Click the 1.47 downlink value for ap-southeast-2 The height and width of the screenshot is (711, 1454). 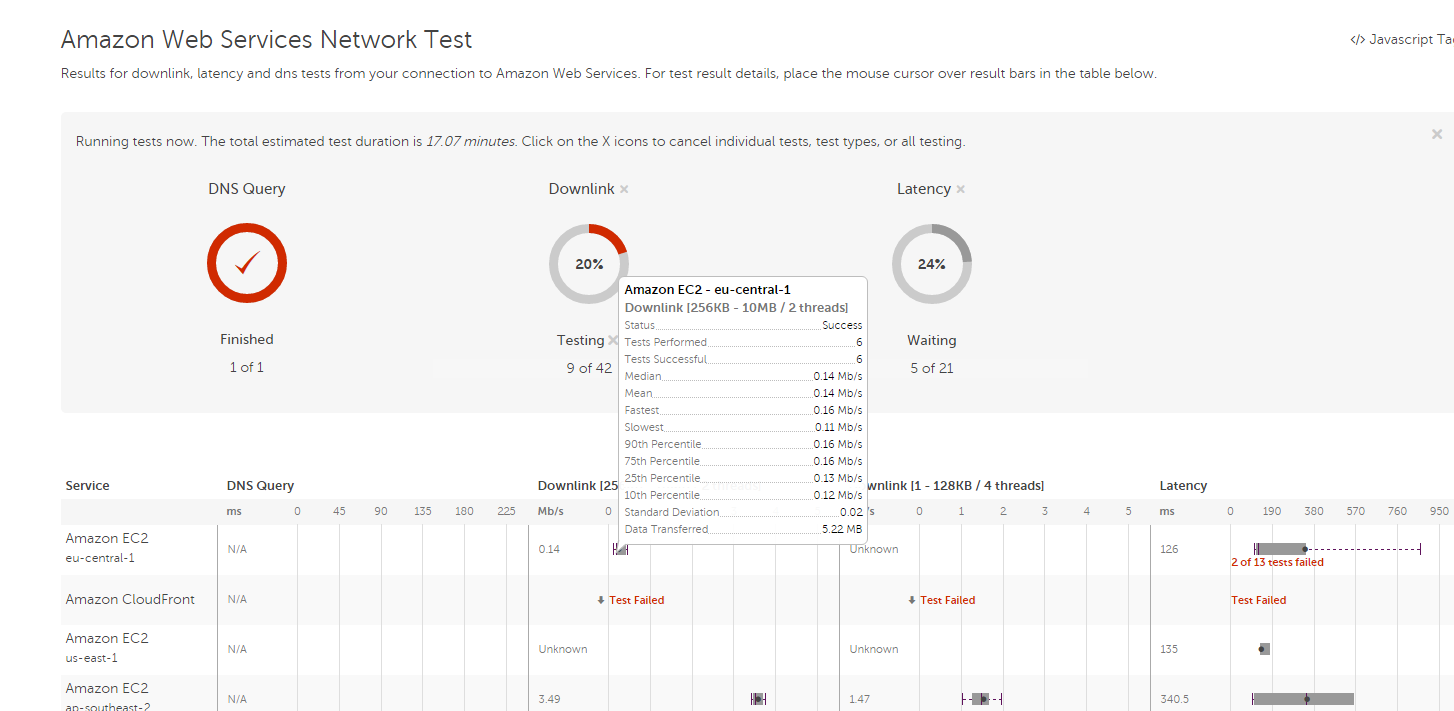click(x=860, y=699)
